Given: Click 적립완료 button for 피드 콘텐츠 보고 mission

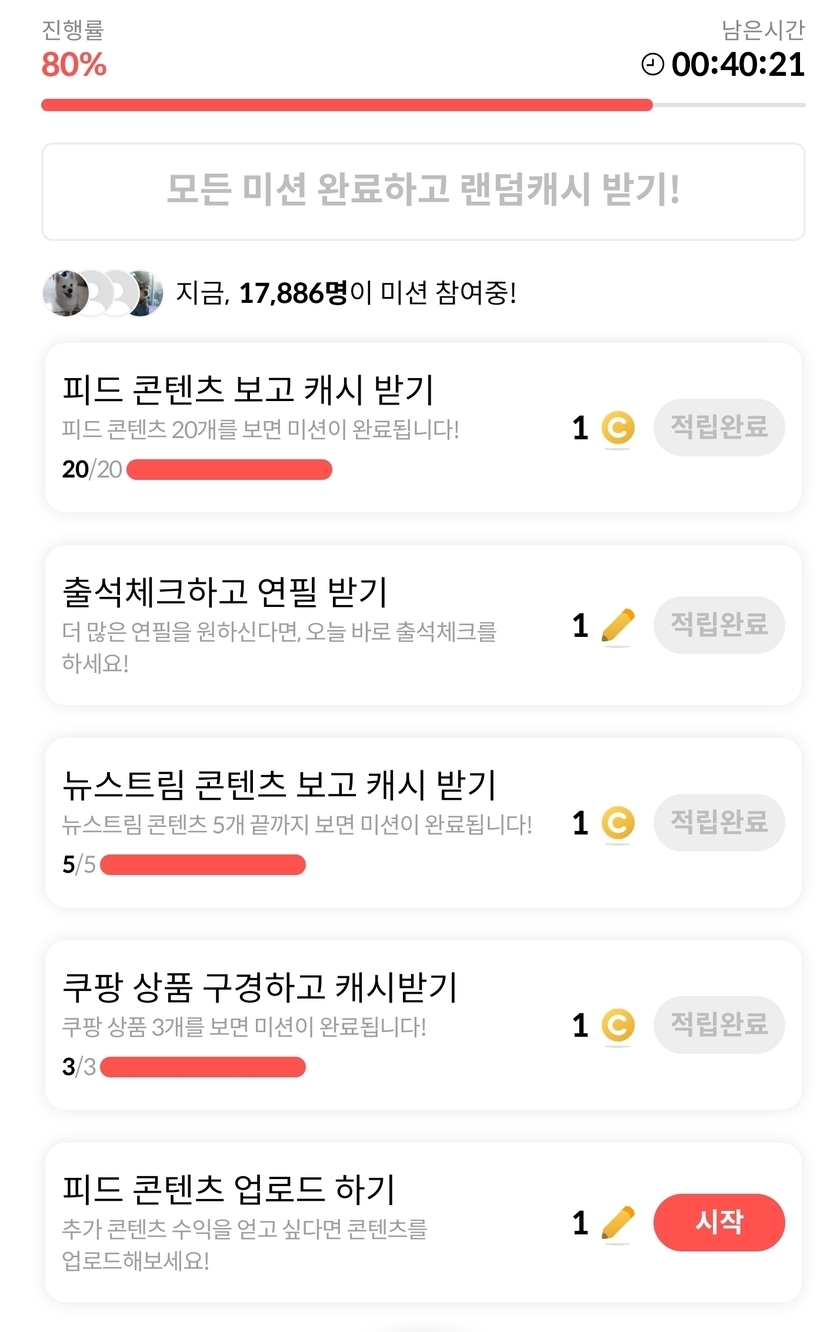Looking at the screenshot, I should pos(718,428).
